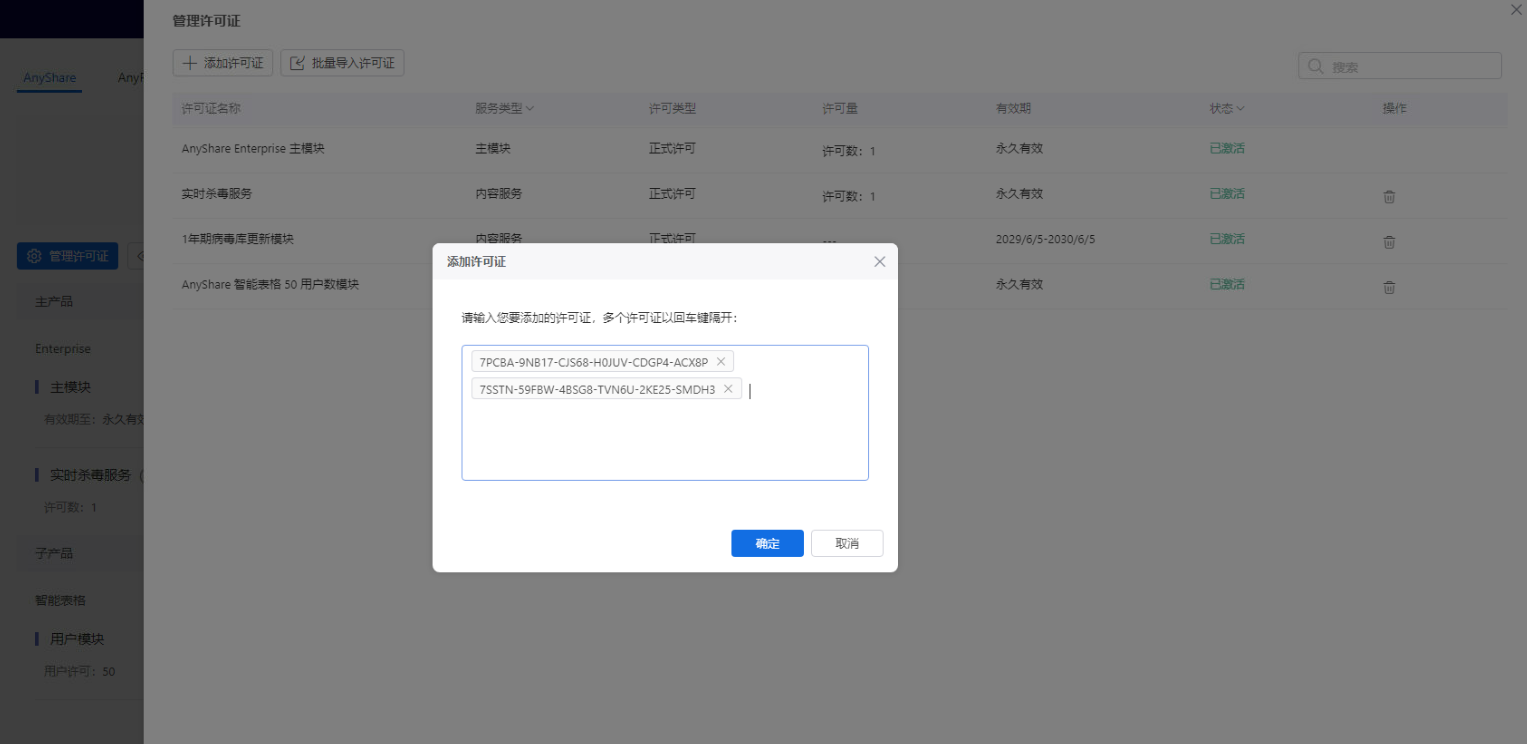Click Enterprise label in sidebar
Screen dimensions: 1527x744
63,349
